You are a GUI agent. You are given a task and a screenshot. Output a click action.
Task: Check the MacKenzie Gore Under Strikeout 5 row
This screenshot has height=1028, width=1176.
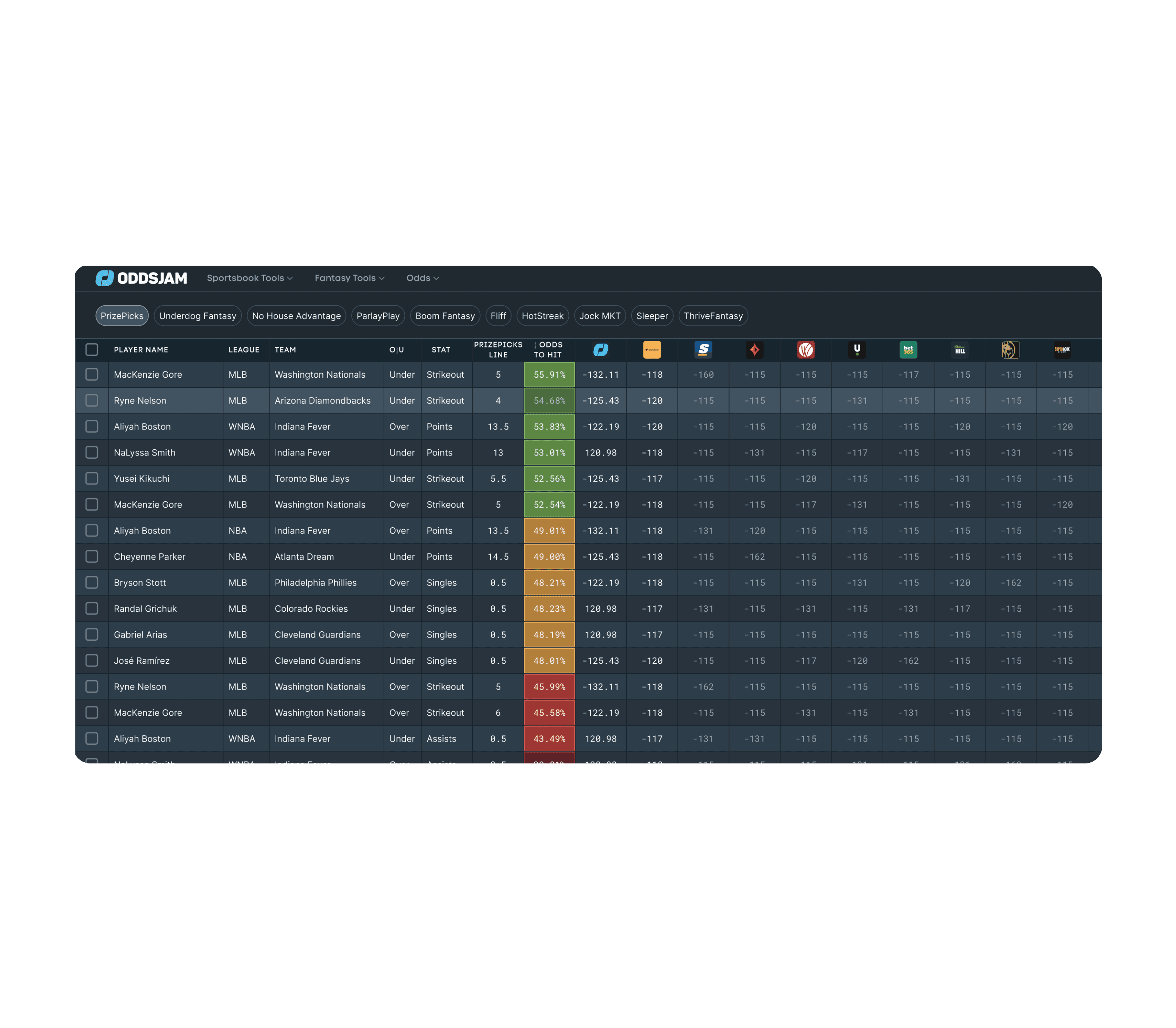tap(92, 375)
